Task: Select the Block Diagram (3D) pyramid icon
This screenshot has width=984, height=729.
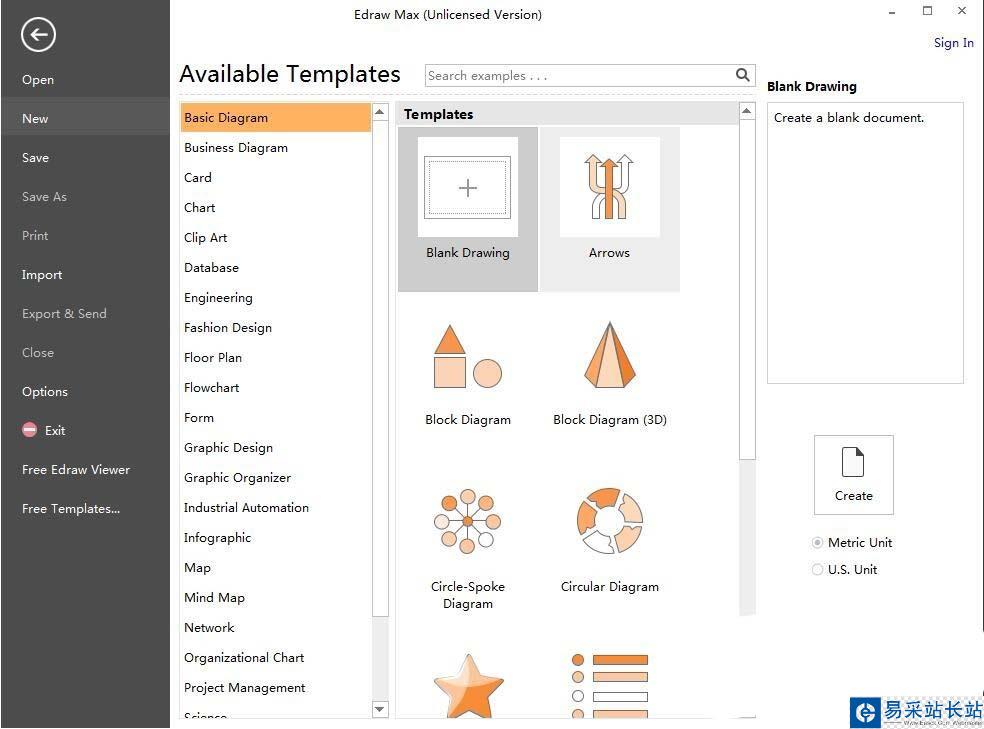Action: click(609, 355)
